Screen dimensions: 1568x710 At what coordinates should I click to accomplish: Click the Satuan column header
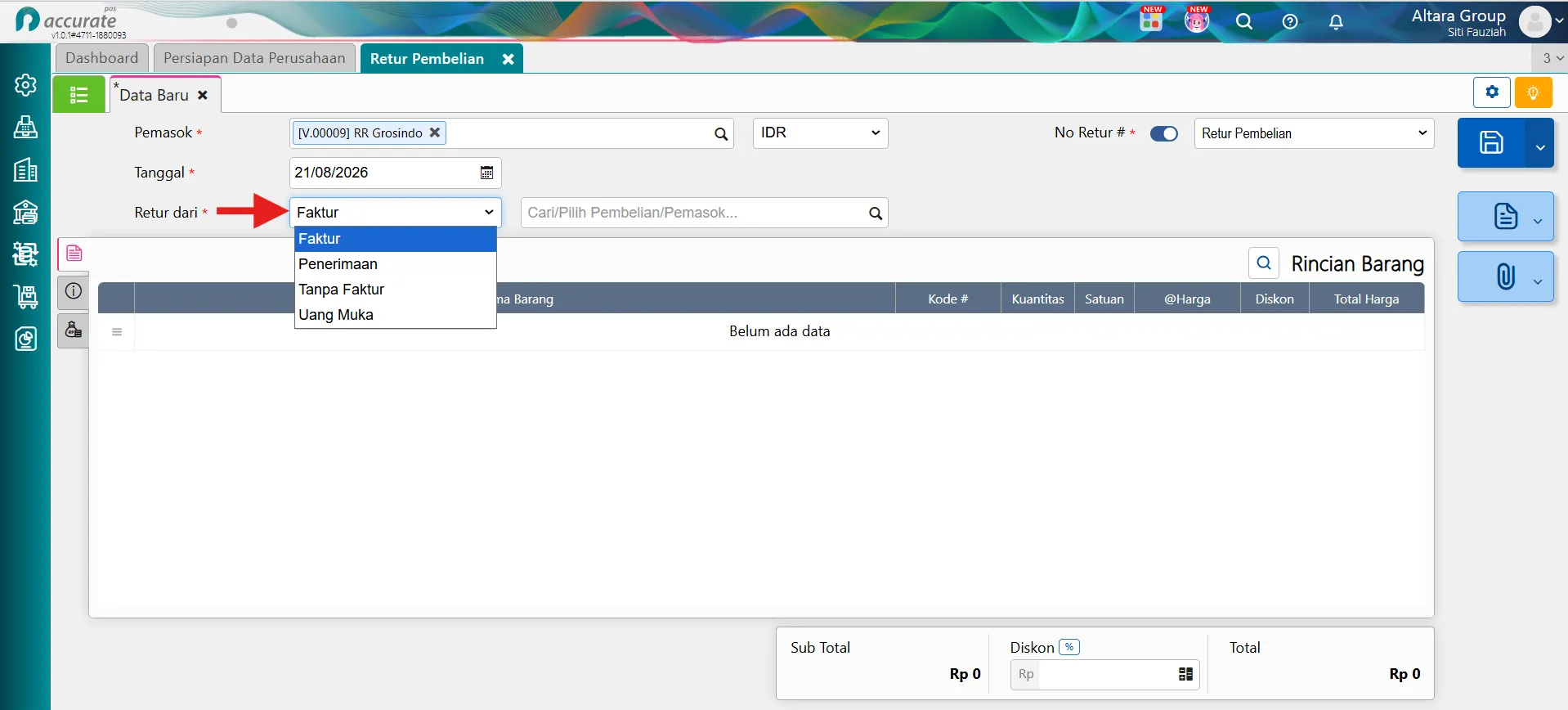point(1104,299)
